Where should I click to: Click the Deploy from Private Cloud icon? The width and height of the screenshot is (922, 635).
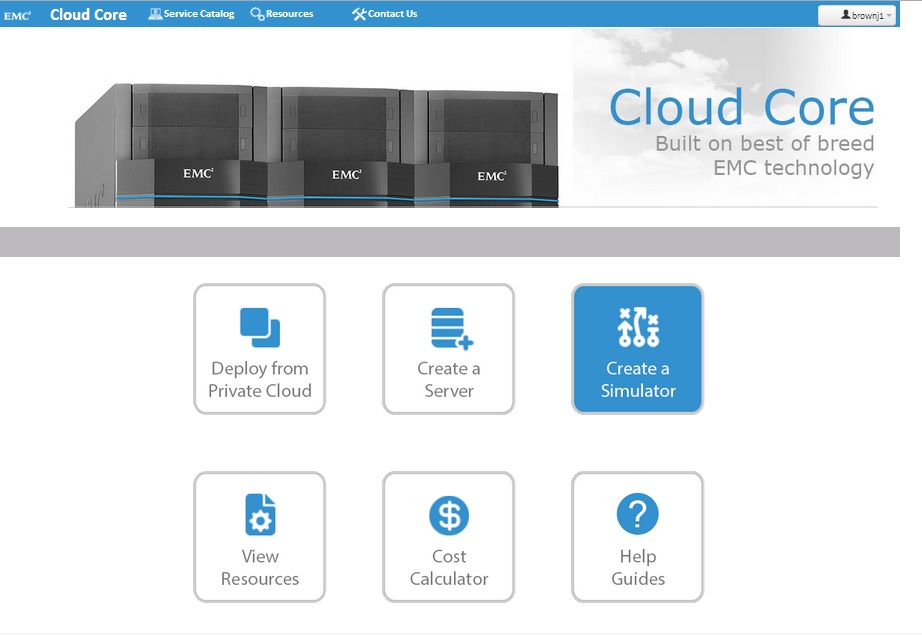pos(260,327)
